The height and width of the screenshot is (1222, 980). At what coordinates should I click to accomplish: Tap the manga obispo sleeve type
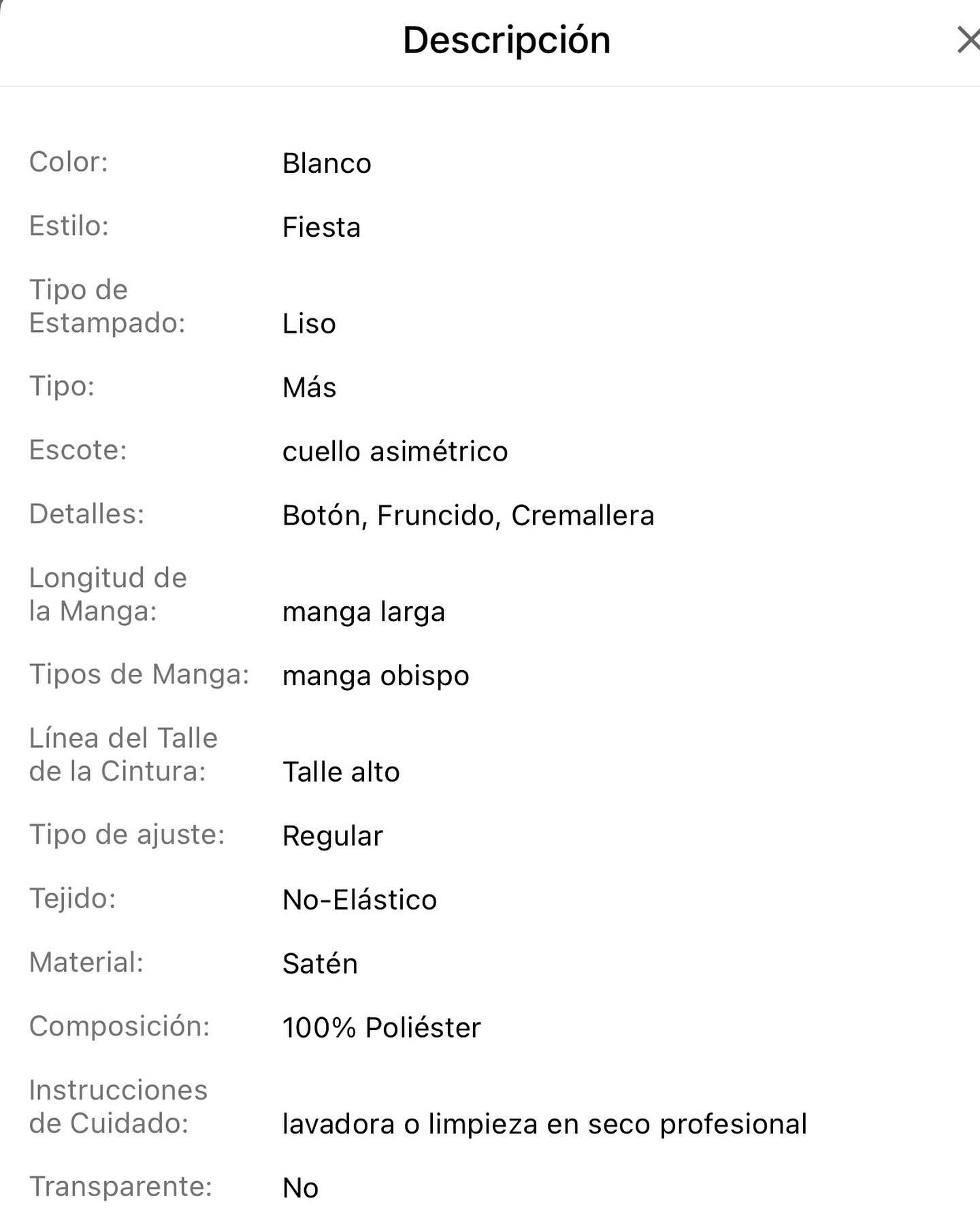point(376,676)
